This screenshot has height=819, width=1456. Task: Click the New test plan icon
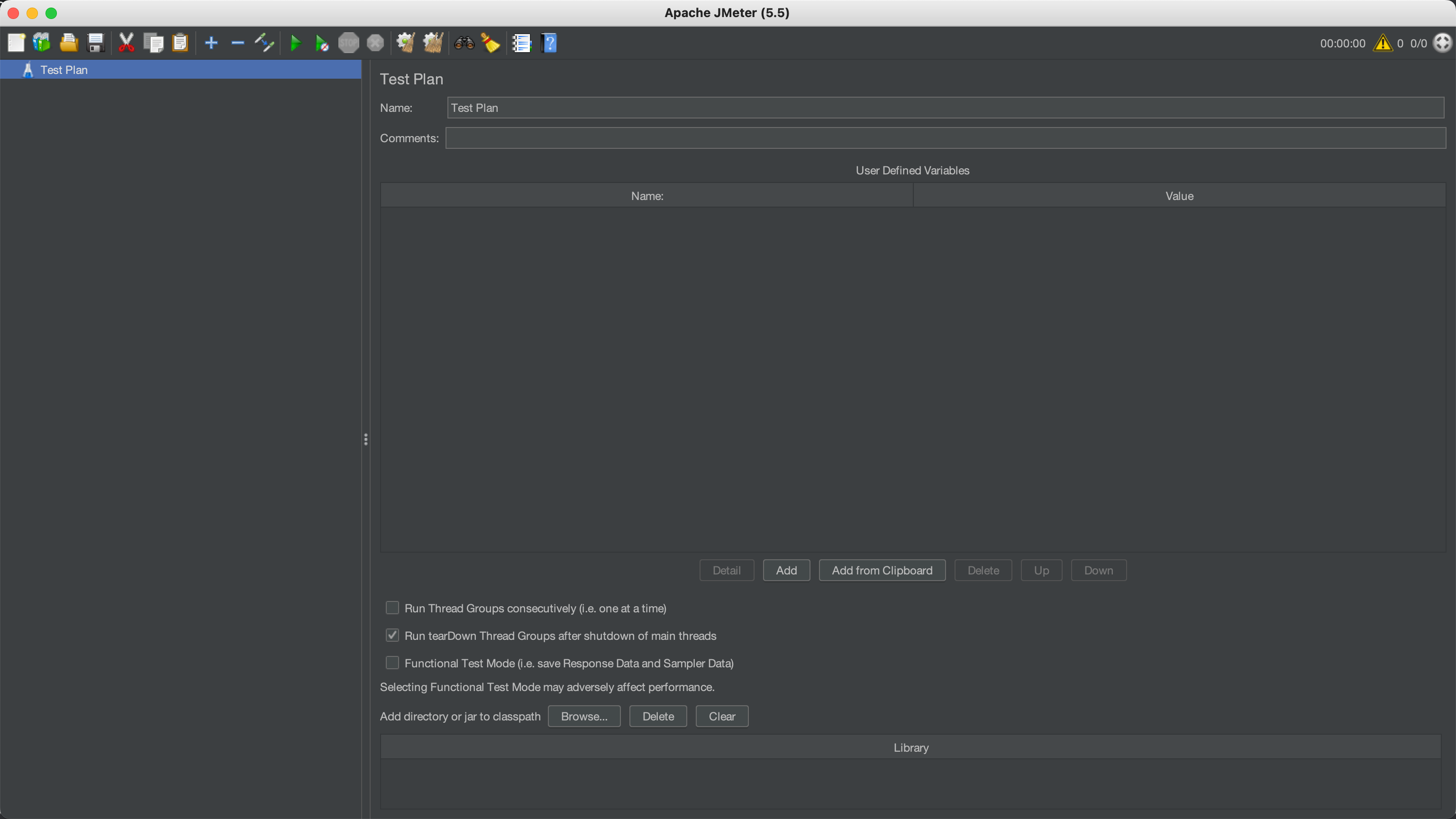[x=16, y=43]
